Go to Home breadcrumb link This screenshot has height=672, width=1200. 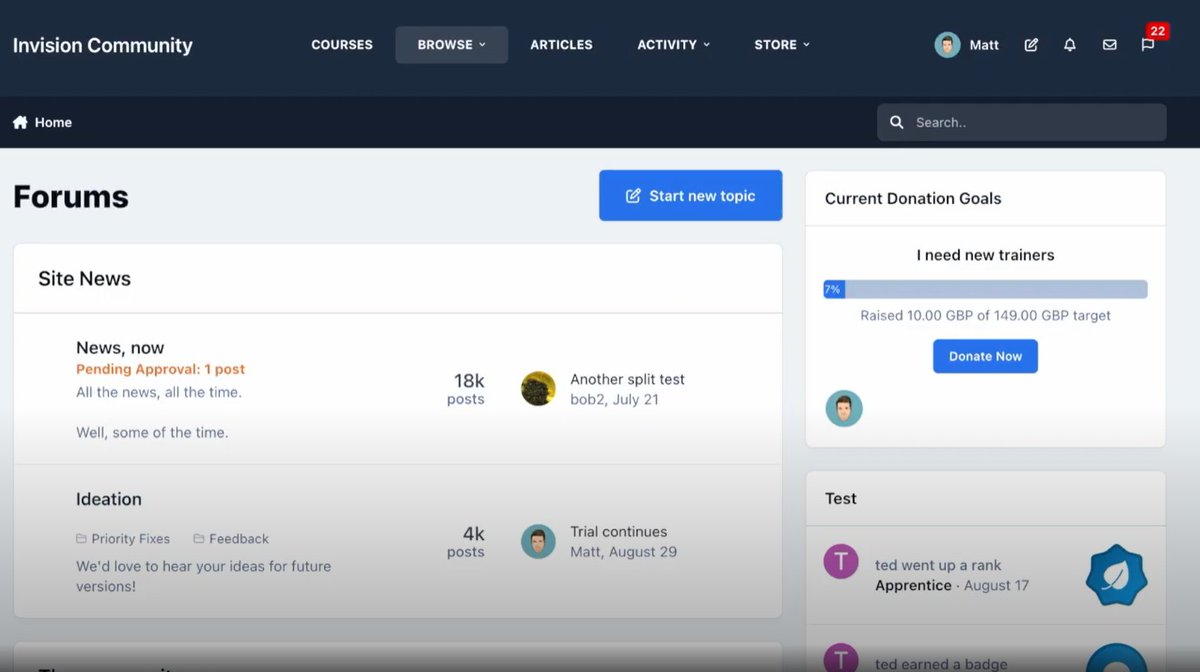[x=53, y=122]
